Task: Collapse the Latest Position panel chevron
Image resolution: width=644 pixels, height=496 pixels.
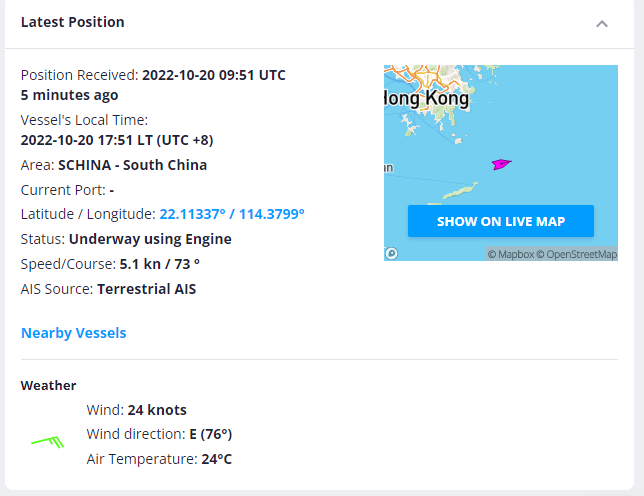Action: pyautogui.click(x=602, y=23)
